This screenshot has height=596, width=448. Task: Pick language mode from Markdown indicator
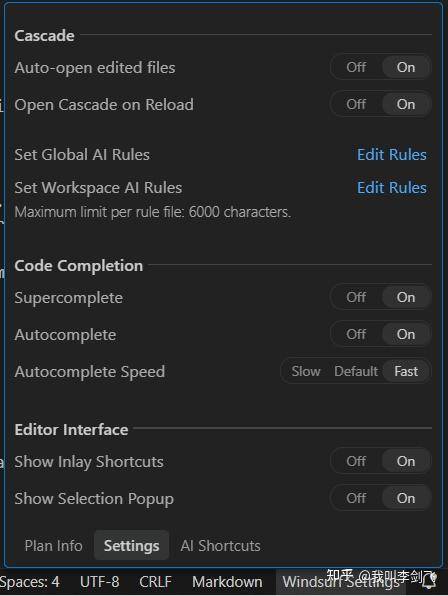pyautogui.click(x=227, y=582)
